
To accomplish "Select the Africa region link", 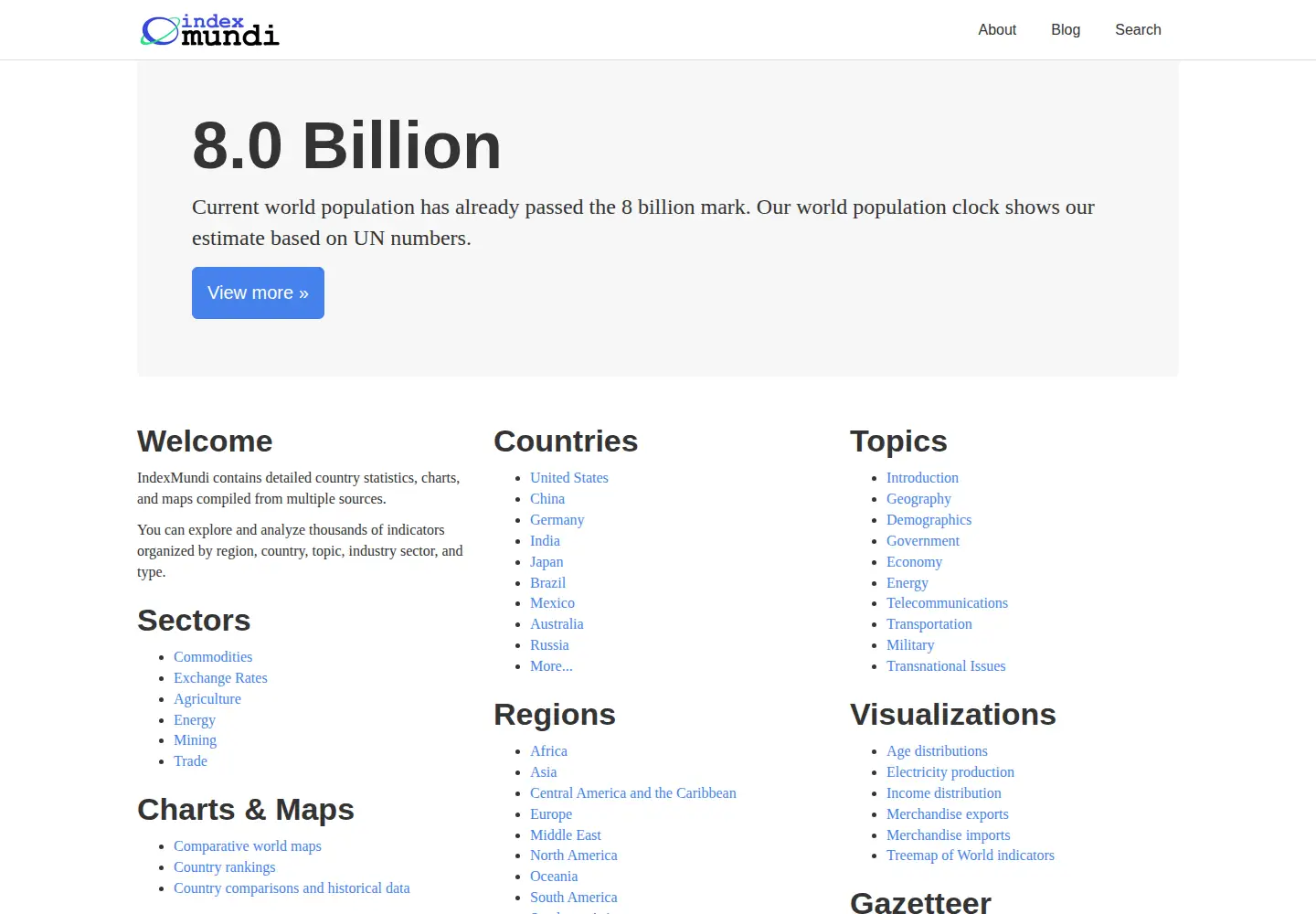I will 548,751.
